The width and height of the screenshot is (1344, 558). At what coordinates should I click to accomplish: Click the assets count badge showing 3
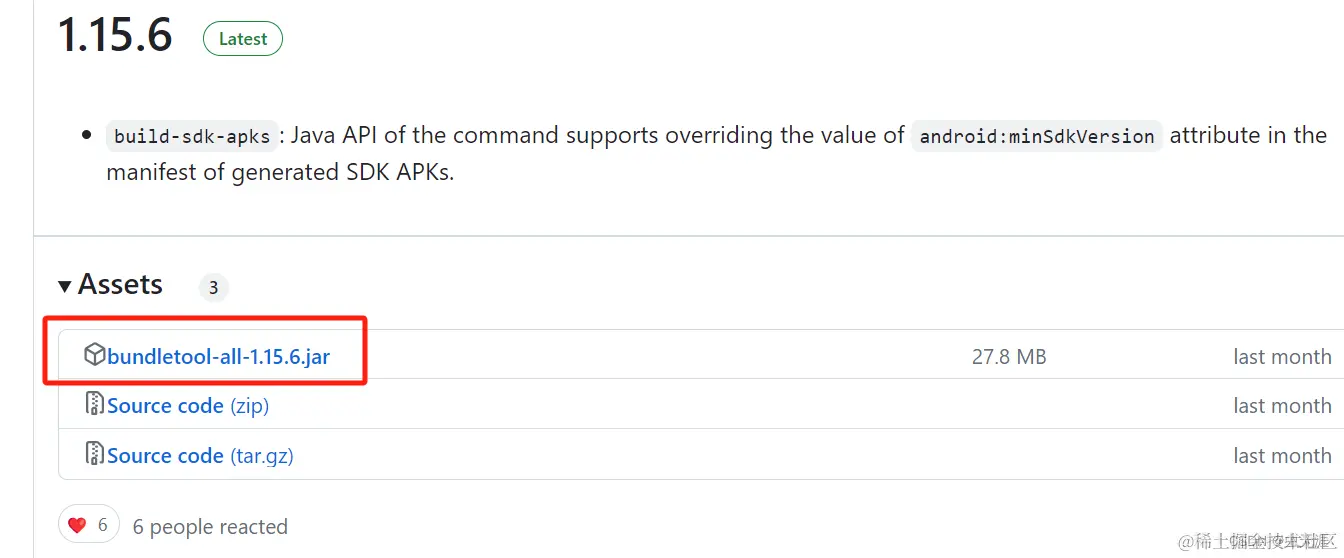click(213, 288)
